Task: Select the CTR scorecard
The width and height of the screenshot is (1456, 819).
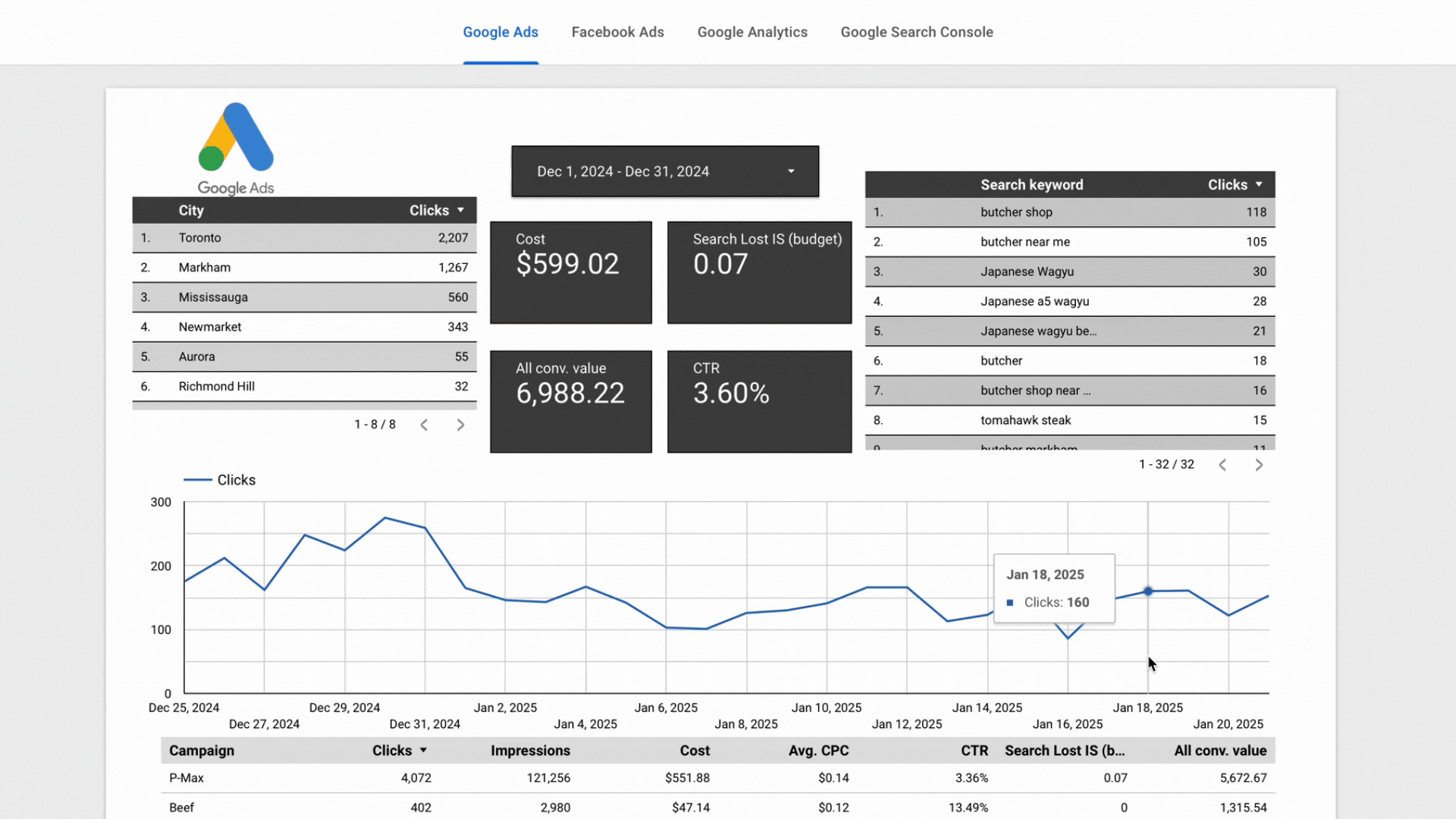Action: click(759, 401)
